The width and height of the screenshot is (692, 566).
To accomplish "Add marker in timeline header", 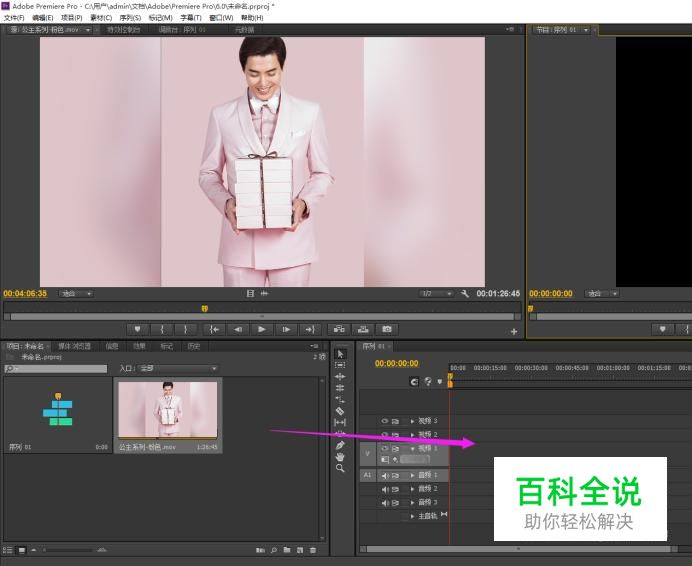I will [x=440, y=381].
